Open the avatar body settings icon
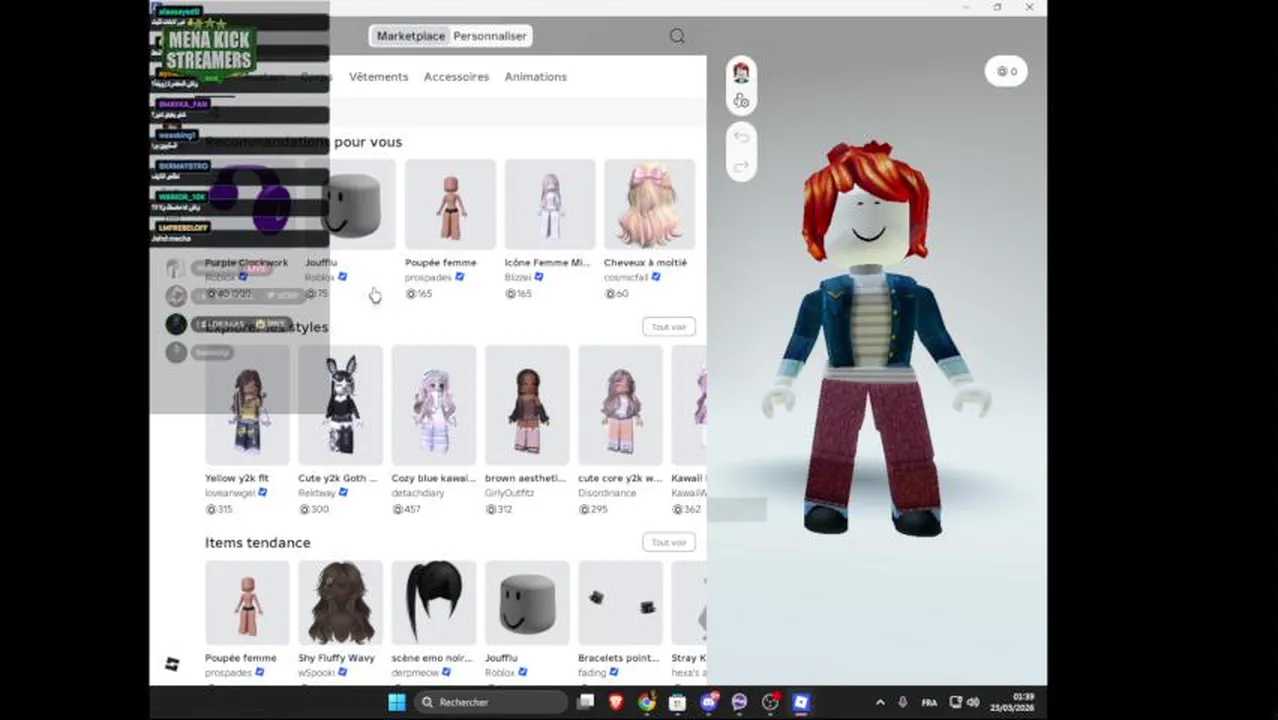This screenshot has width=1278, height=720. pyautogui.click(x=741, y=100)
